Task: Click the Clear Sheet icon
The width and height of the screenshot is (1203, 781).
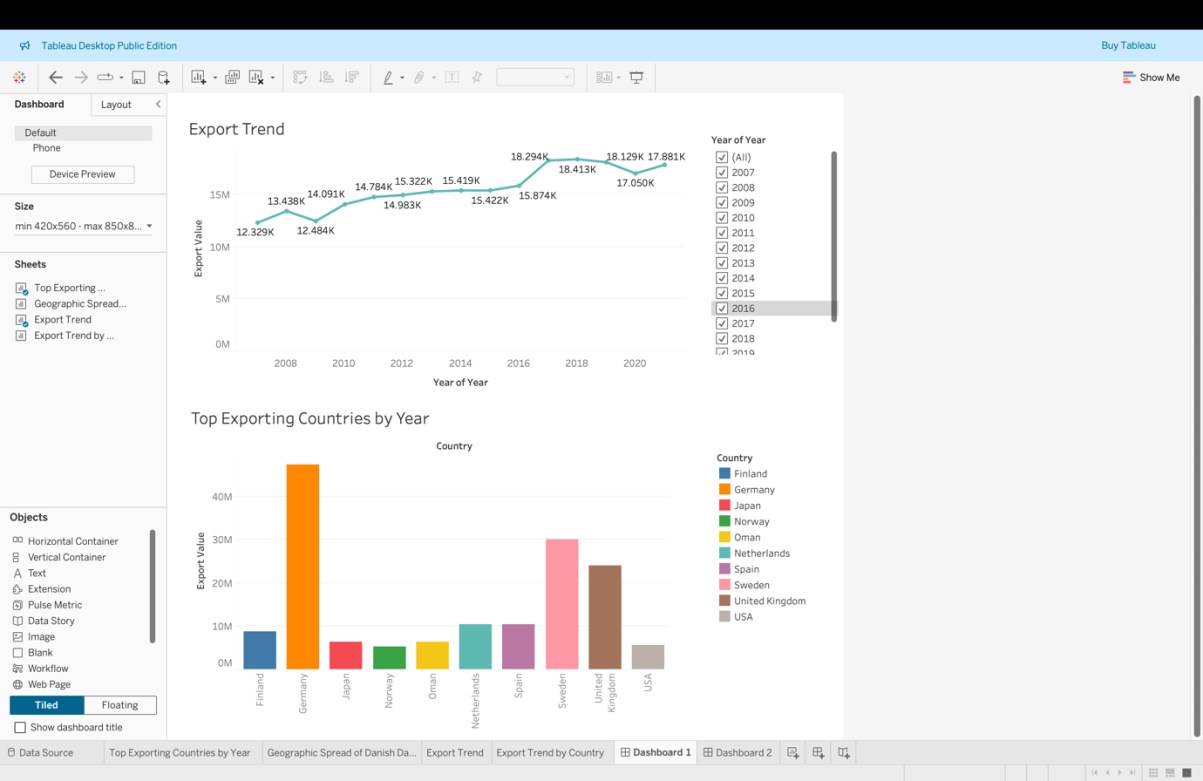Action: pyautogui.click(x=256, y=77)
